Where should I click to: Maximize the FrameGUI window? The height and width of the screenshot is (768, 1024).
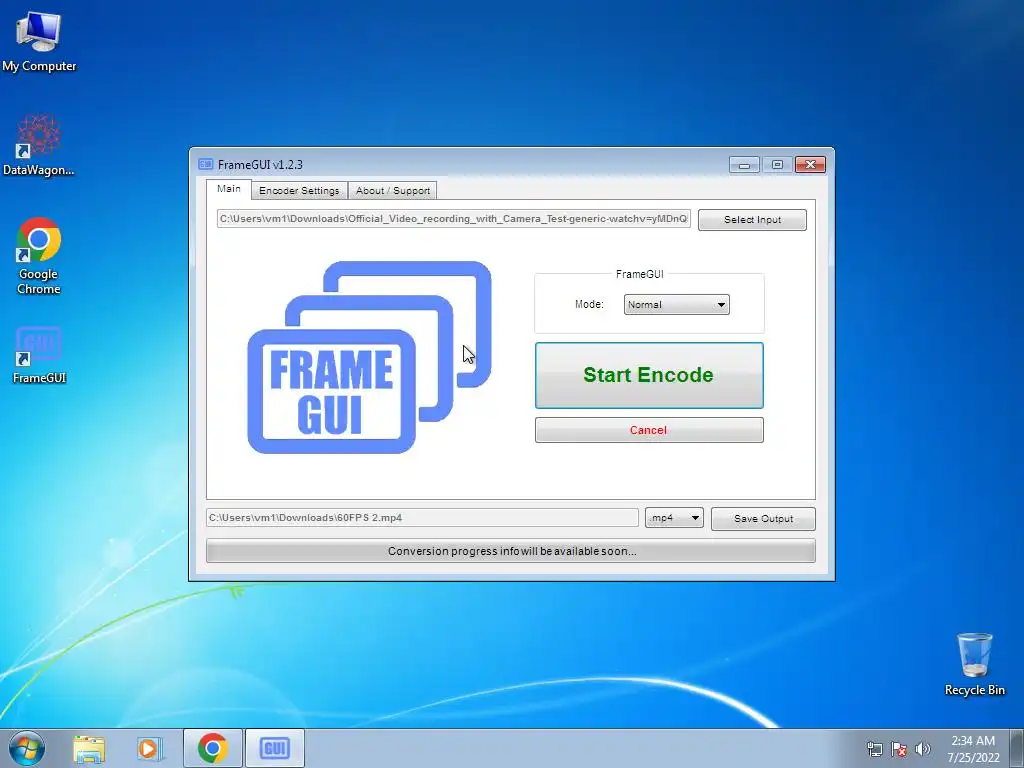click(x=777, y=165)
